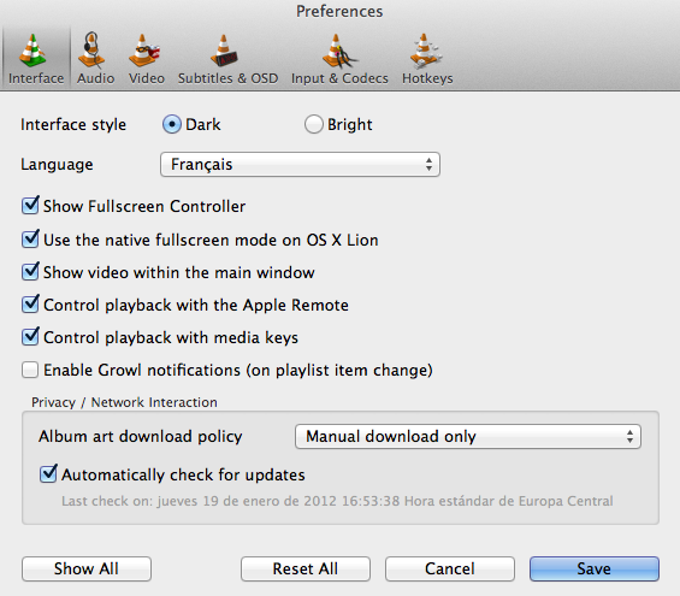680x596 pixels.
Task: Select the Dark interface style
Action: 172,124
